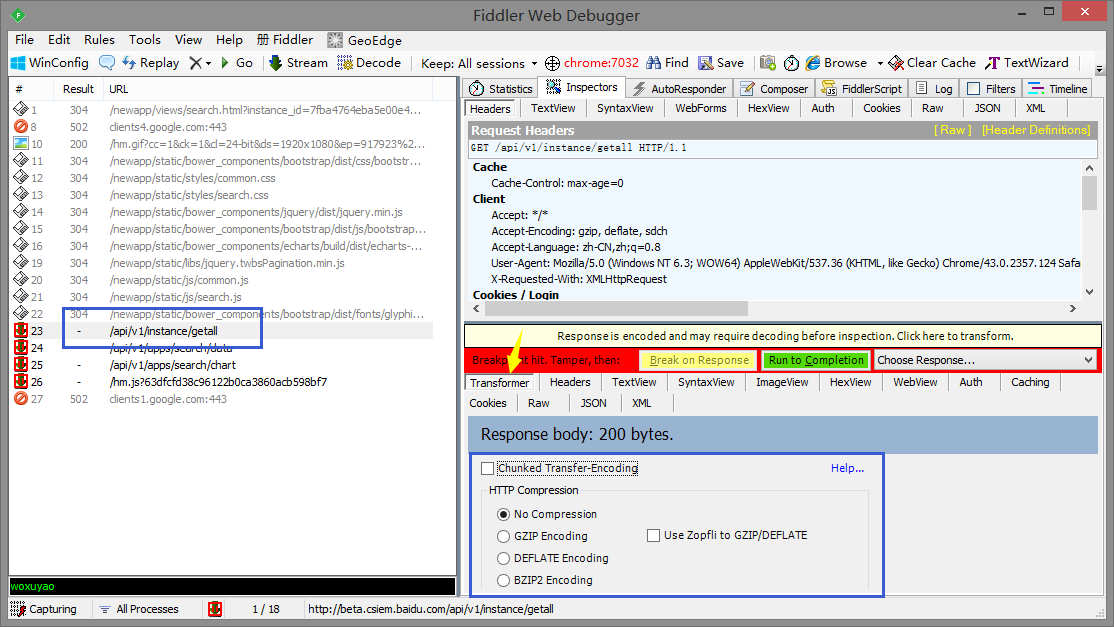The image size is (1114, 627).
Task: Sort sessions by Result column header
Action: tap(78, 89)
